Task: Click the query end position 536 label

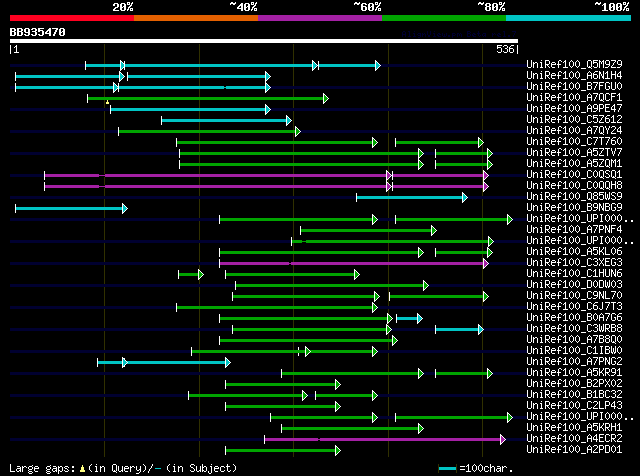Action: point(505,49)
